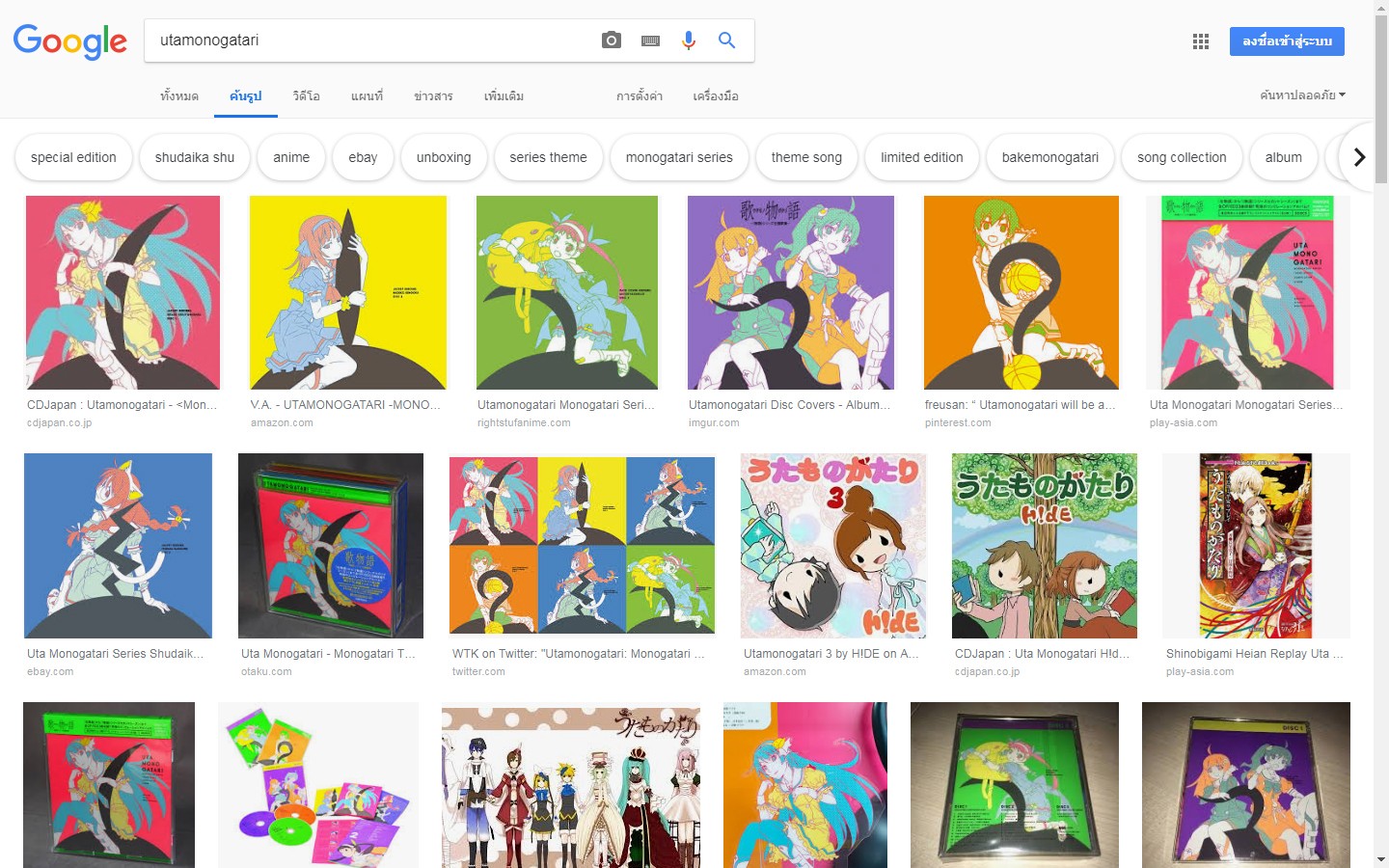Open the WTK on Twitter collage thumbnail
Screen dimensions: 1389x868
click(582, 546)
